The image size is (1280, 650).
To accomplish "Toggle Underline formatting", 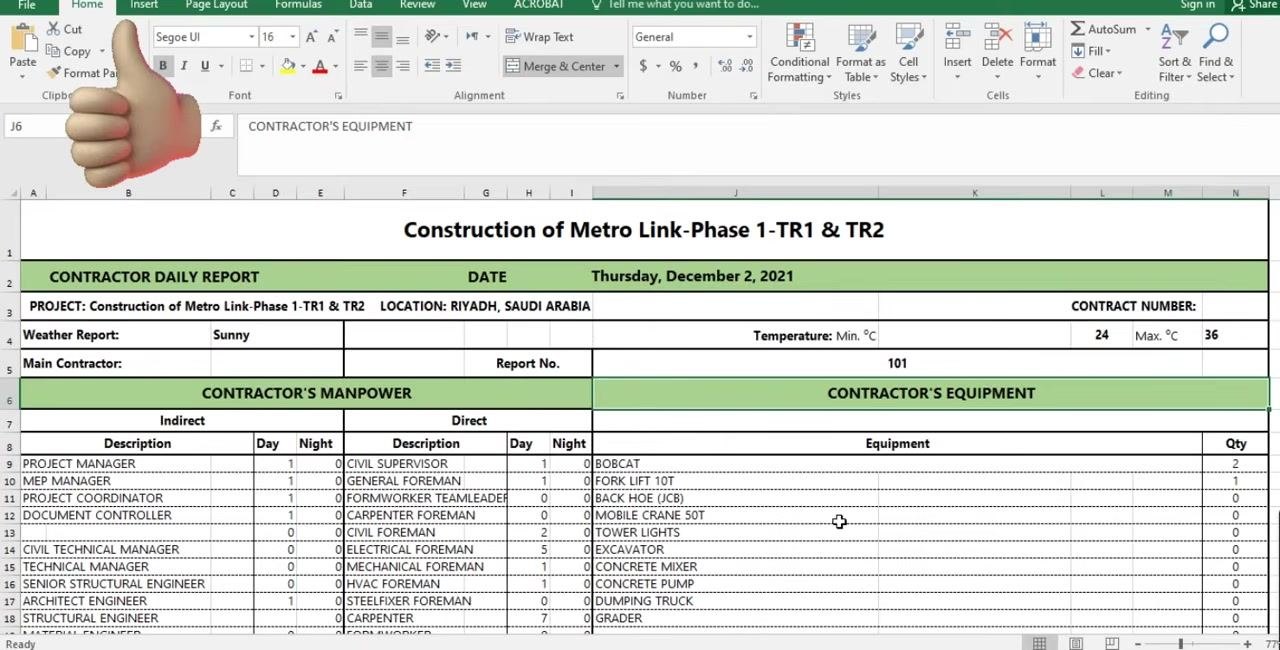I will (205, 66).
